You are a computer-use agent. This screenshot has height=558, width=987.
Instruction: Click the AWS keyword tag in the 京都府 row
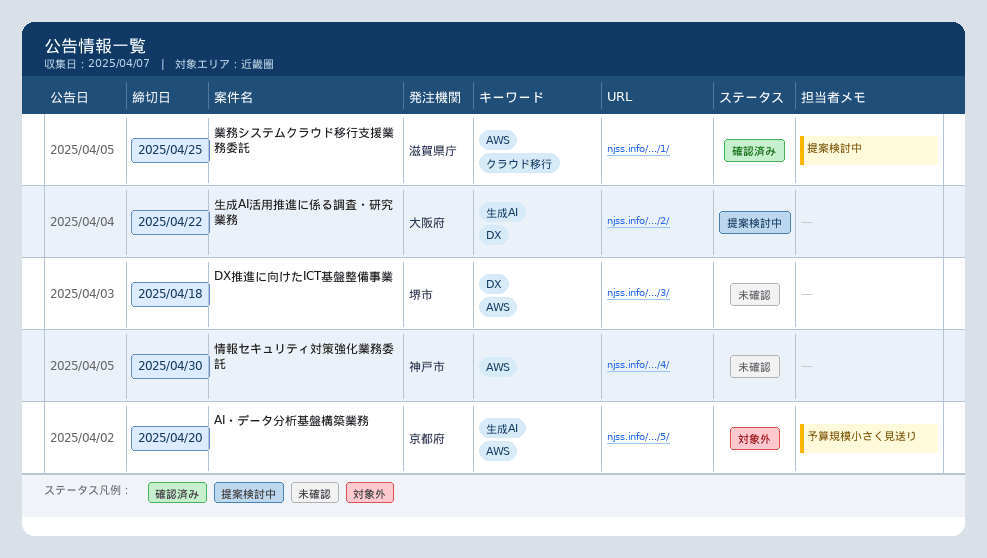pos(498,451)
